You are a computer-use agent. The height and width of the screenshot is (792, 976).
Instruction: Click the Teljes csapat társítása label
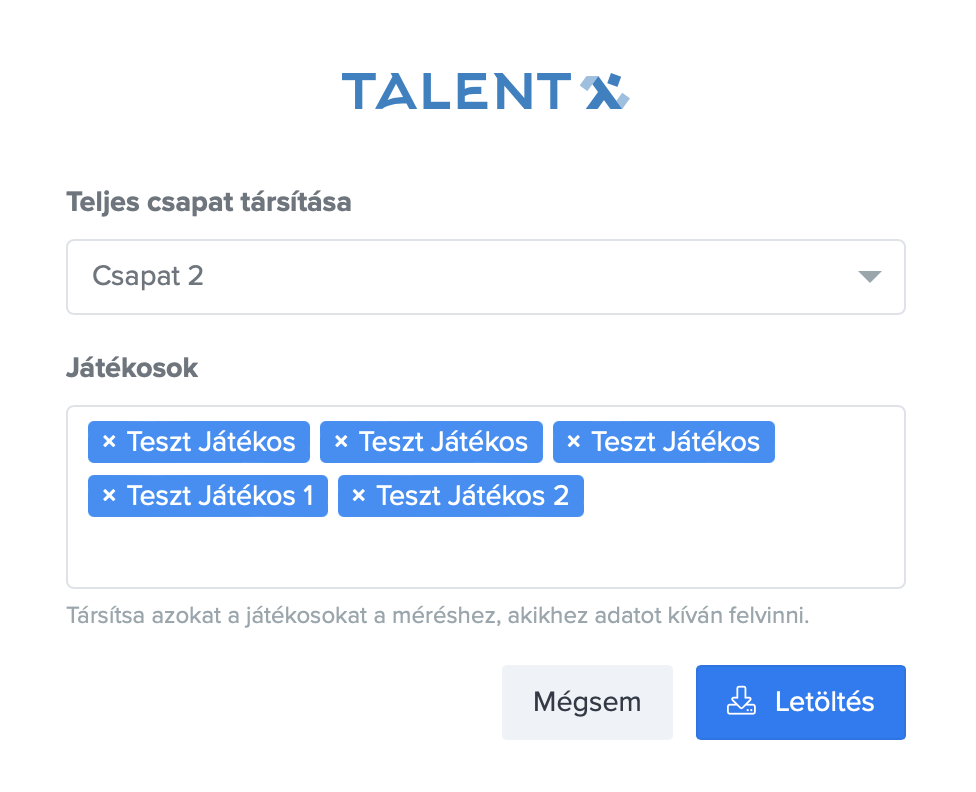tap(208, 203)
